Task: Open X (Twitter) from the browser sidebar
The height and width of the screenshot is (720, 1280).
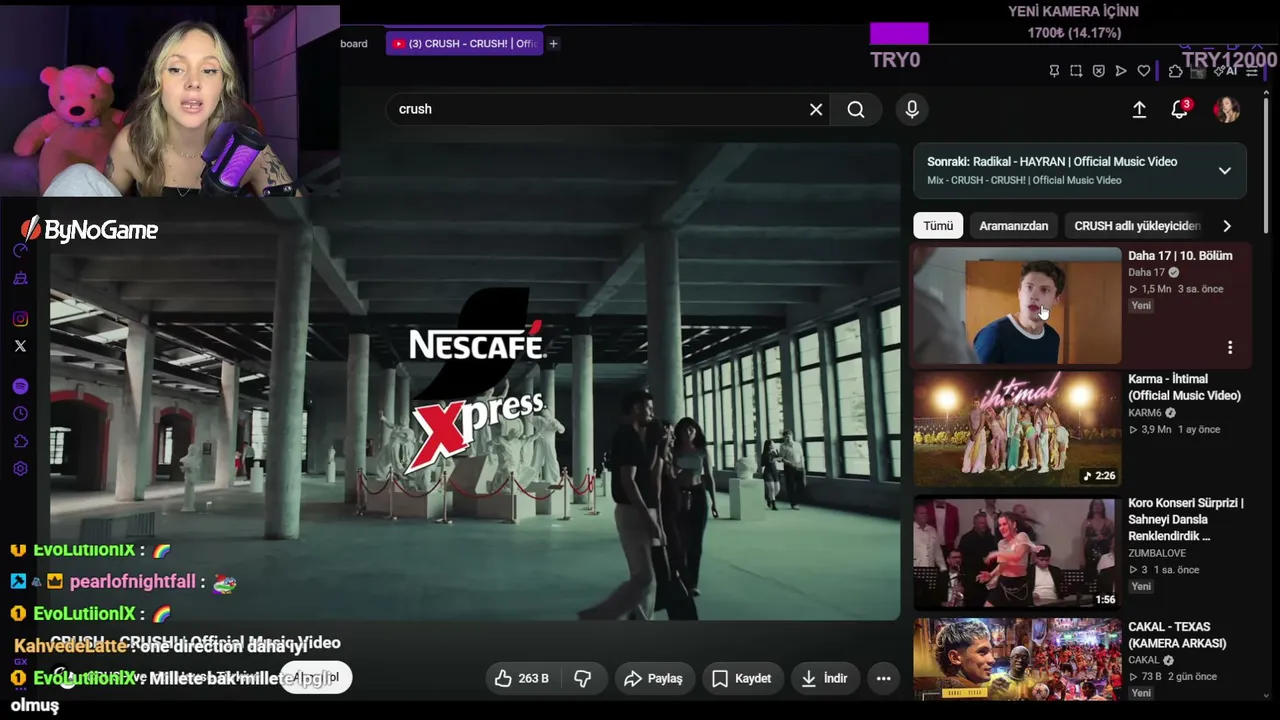Action: [x=20, y=346]
